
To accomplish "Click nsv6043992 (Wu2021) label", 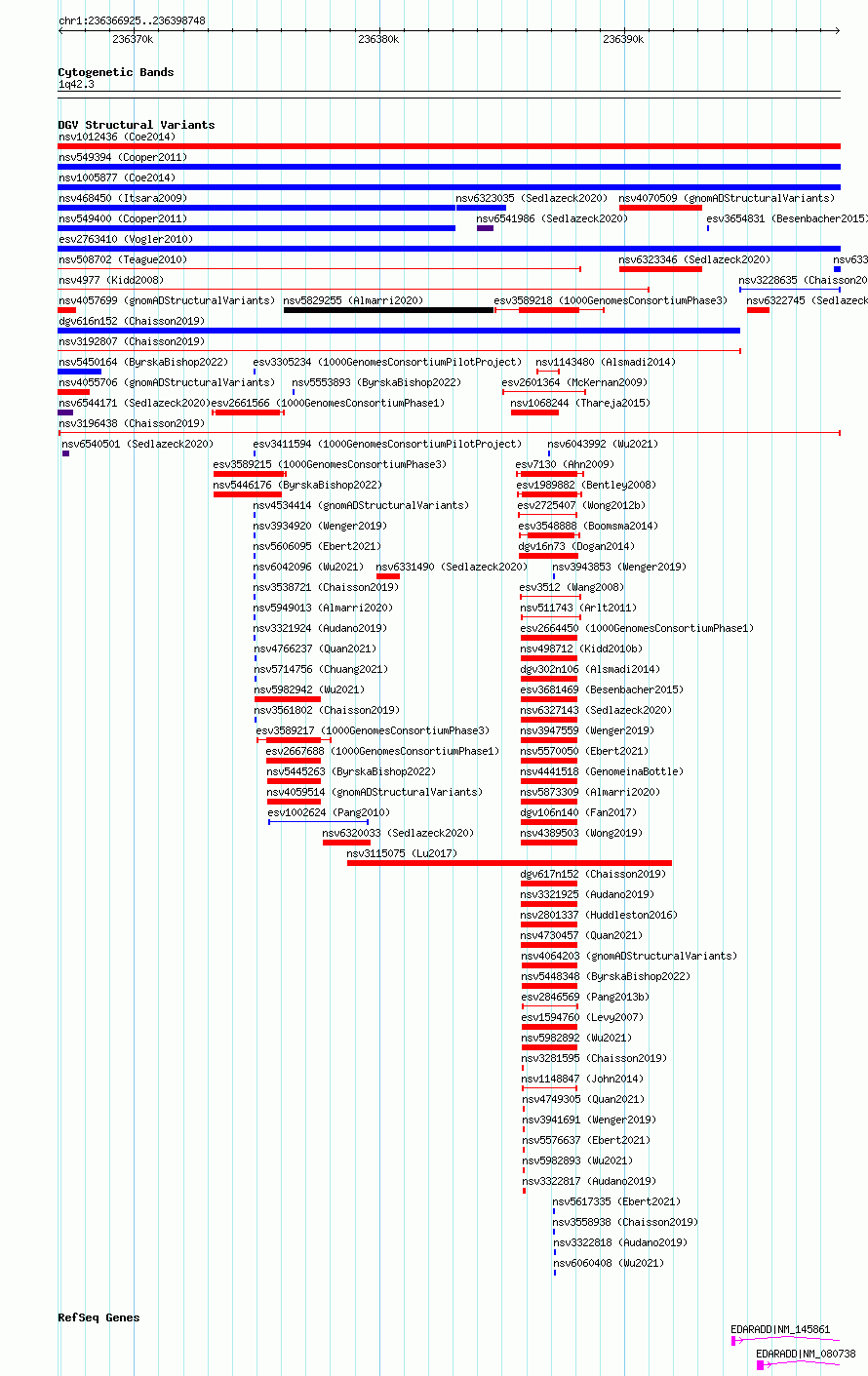I will tap(603, 444).
